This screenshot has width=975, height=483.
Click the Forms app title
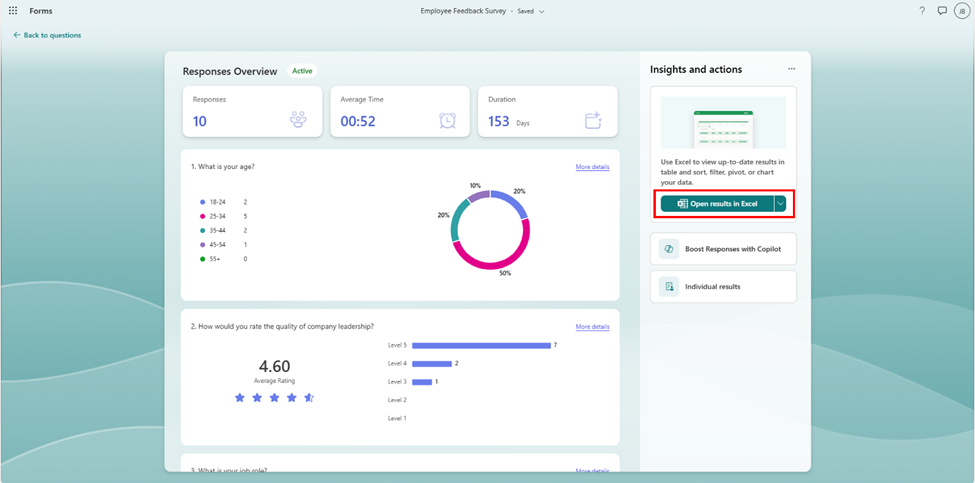pos(41,11)
